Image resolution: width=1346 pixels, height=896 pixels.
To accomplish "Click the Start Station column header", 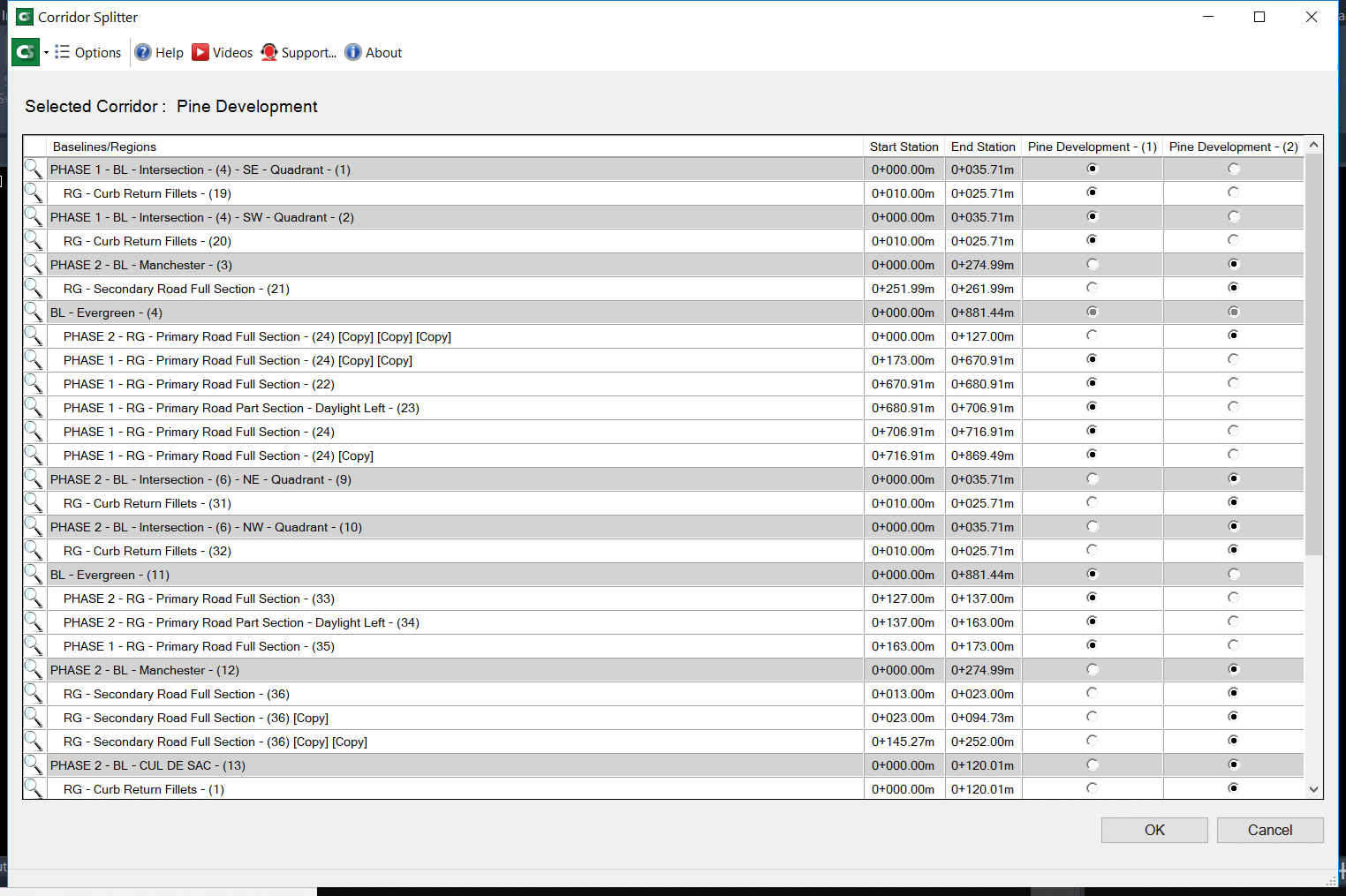I will point(904,147).
